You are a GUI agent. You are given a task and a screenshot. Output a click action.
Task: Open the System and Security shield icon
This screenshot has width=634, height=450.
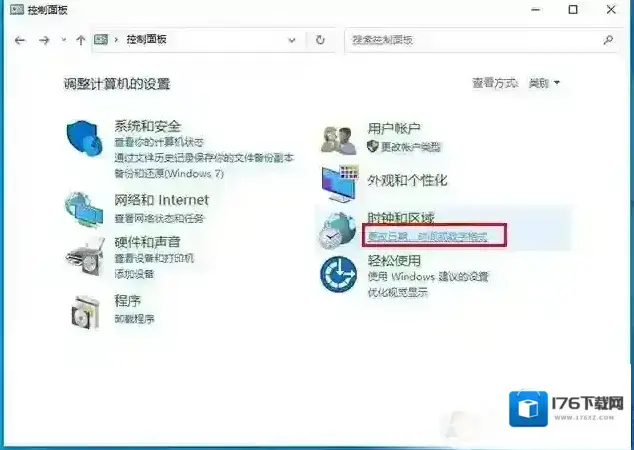coord(85,138)
